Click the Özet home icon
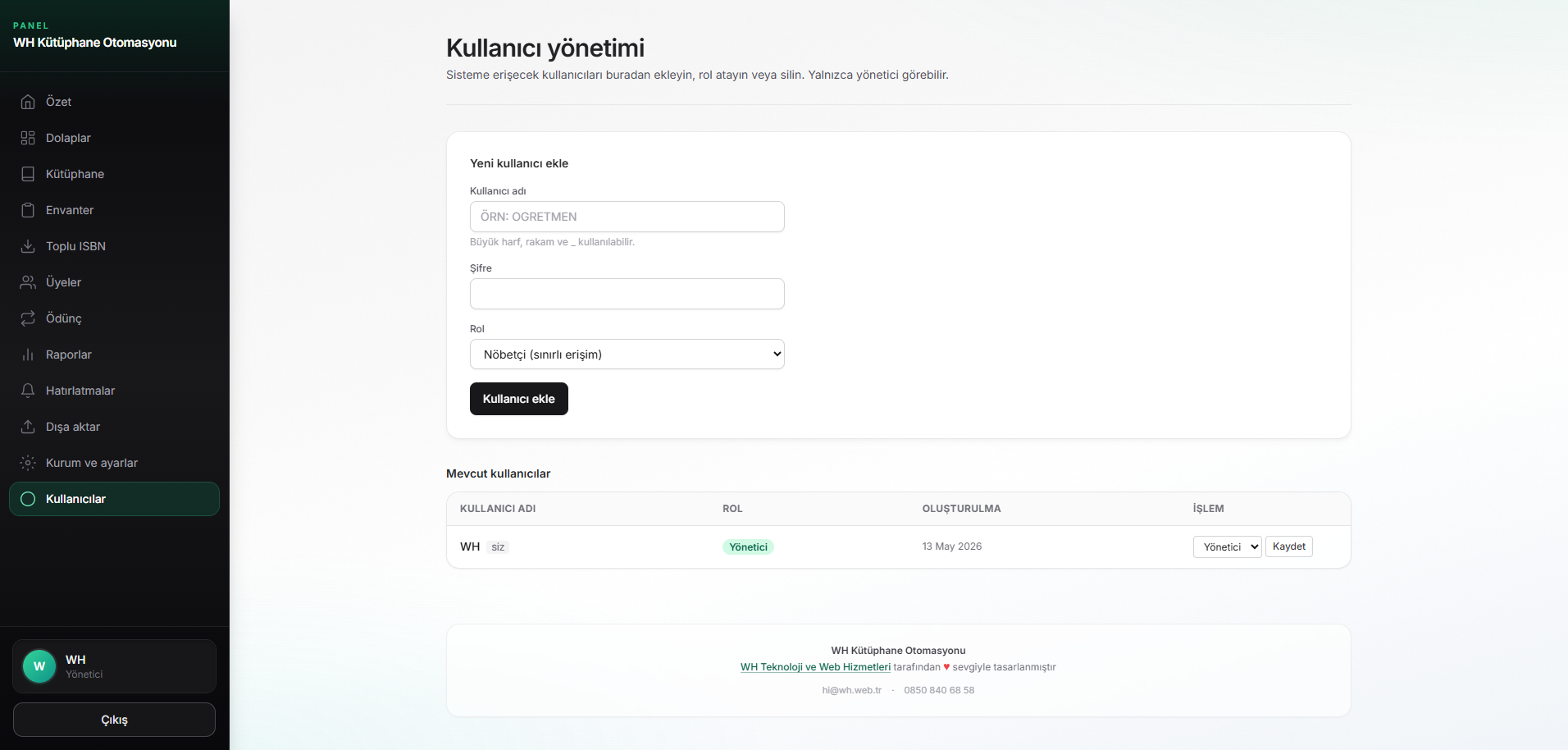This screenshot has width=1568, height=750. 28,102
